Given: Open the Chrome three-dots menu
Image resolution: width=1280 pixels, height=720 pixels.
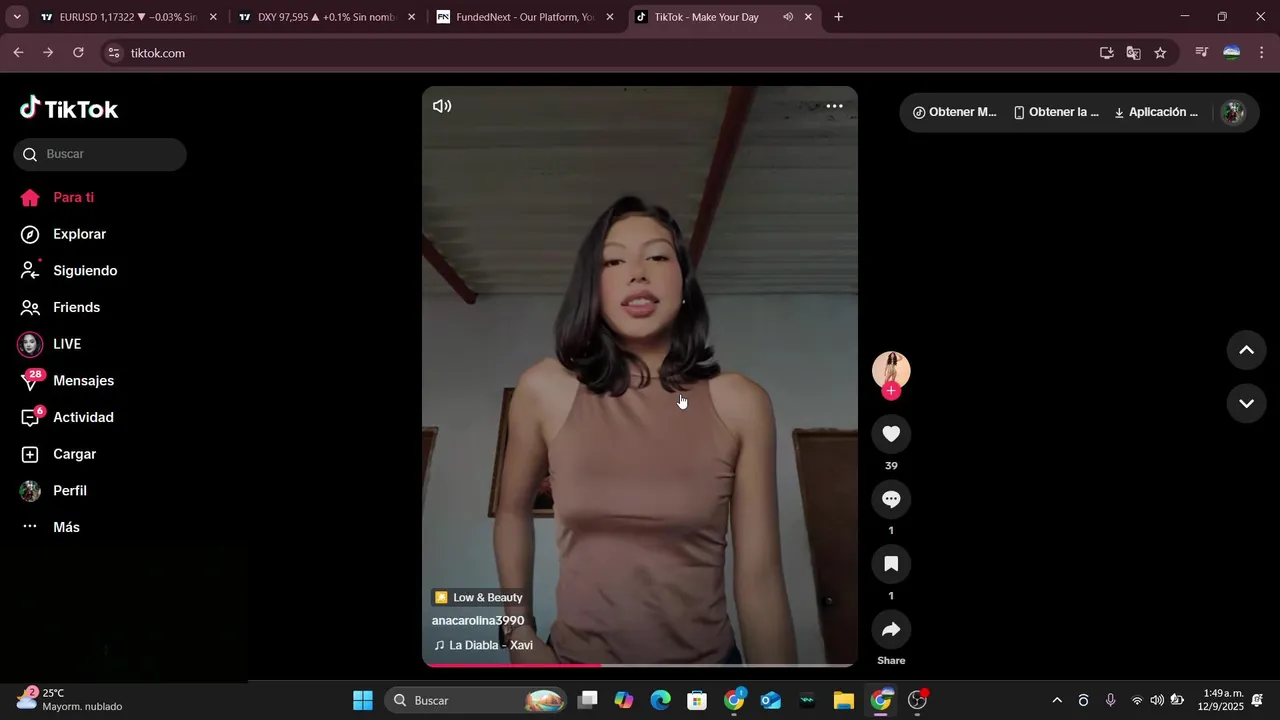Looking at the screenshot, I should point(1261,53).
